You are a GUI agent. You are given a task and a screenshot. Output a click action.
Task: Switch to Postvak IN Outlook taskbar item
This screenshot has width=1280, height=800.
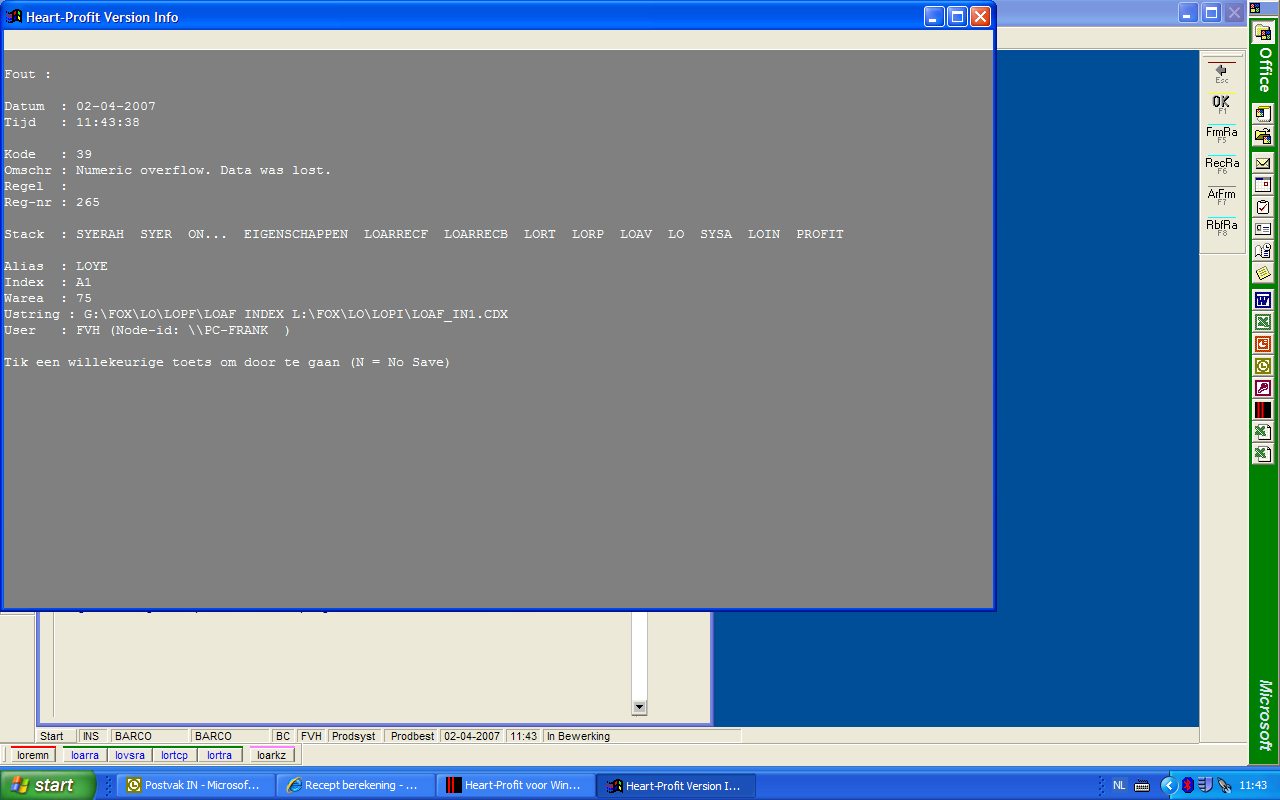click(x=195, y=786)
